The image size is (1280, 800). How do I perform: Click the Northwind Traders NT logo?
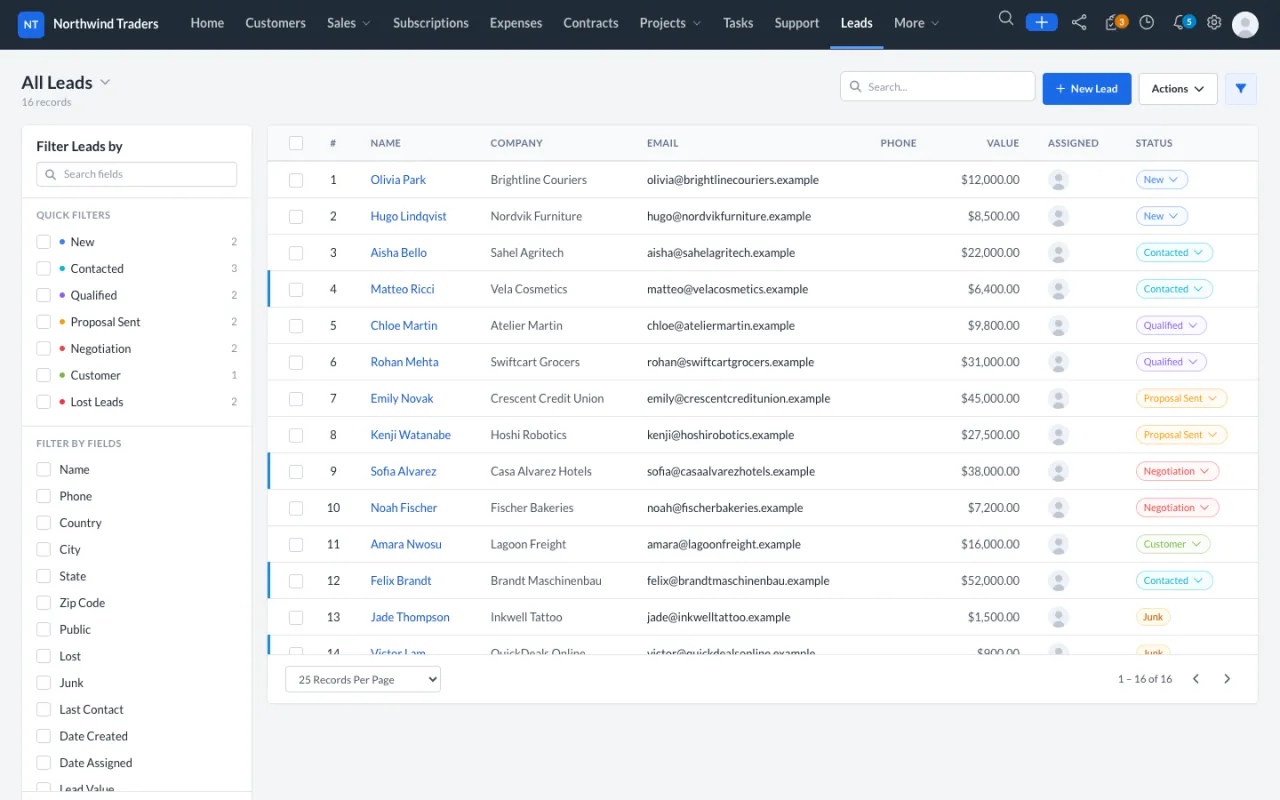[x=31, y=24]
